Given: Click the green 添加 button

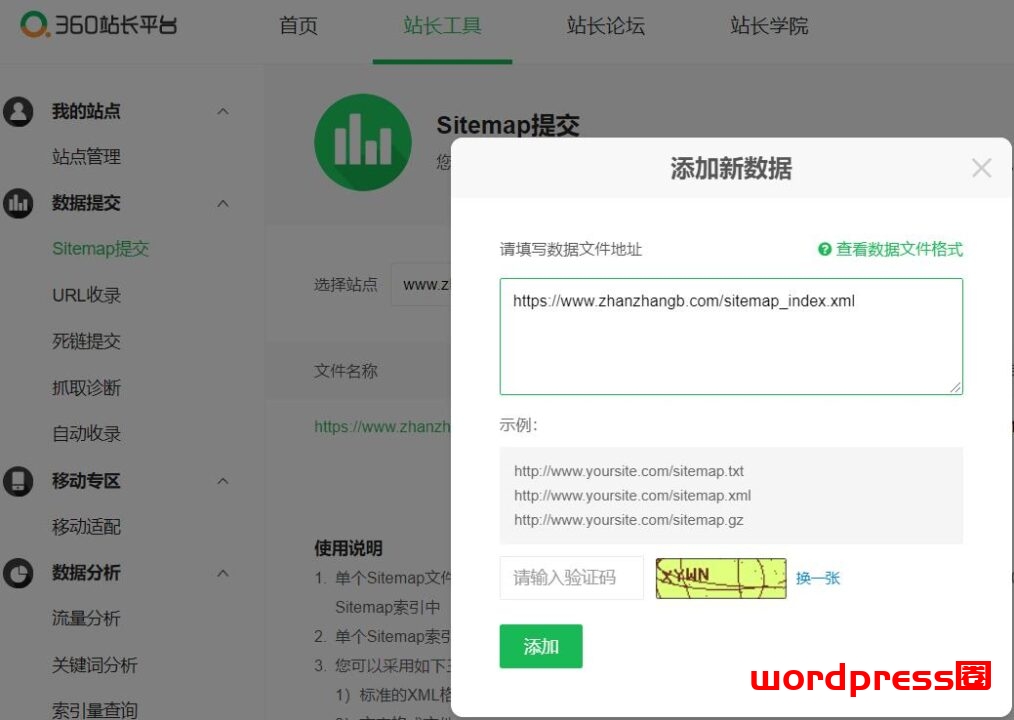Looking at the screenshot, I should 541,646.
